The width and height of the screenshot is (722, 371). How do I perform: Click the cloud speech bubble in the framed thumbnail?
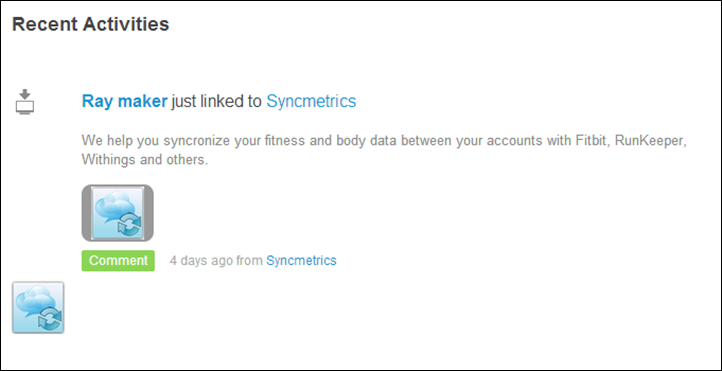pyautogui.click(x=114, y=208)
